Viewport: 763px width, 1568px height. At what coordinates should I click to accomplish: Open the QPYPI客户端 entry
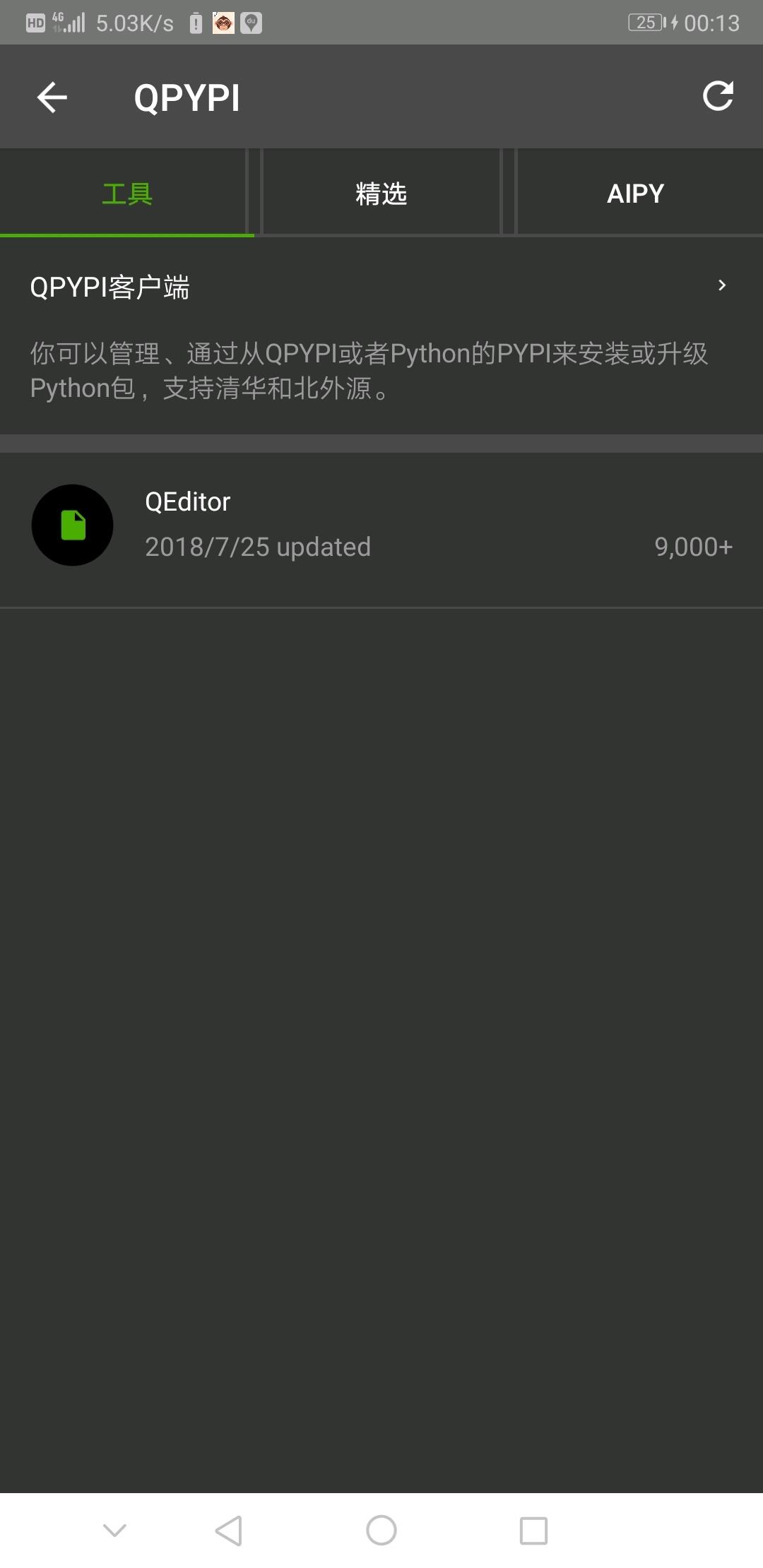tap(381, 335)
